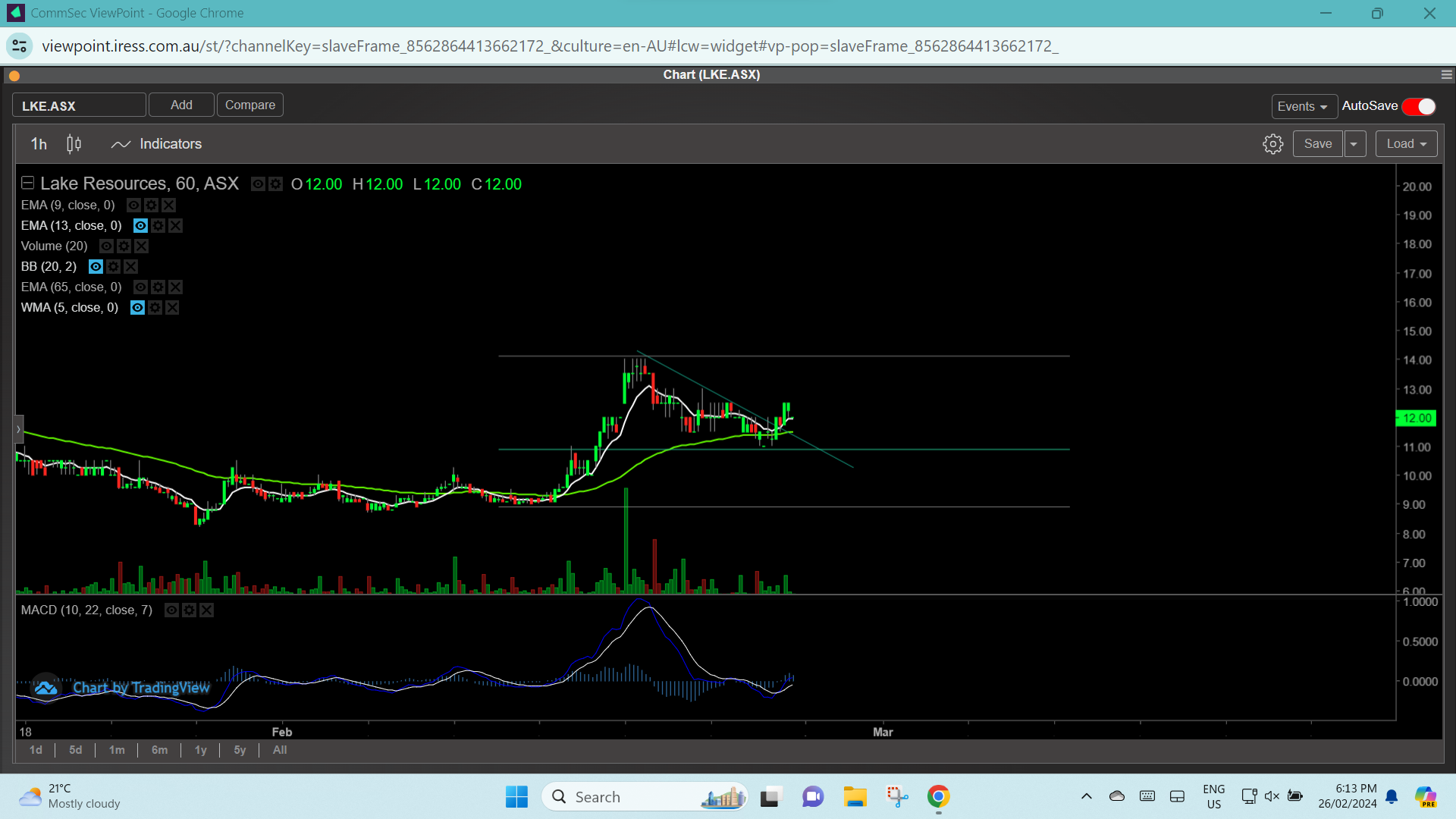Click the orange widget link dot

point(14,75)
